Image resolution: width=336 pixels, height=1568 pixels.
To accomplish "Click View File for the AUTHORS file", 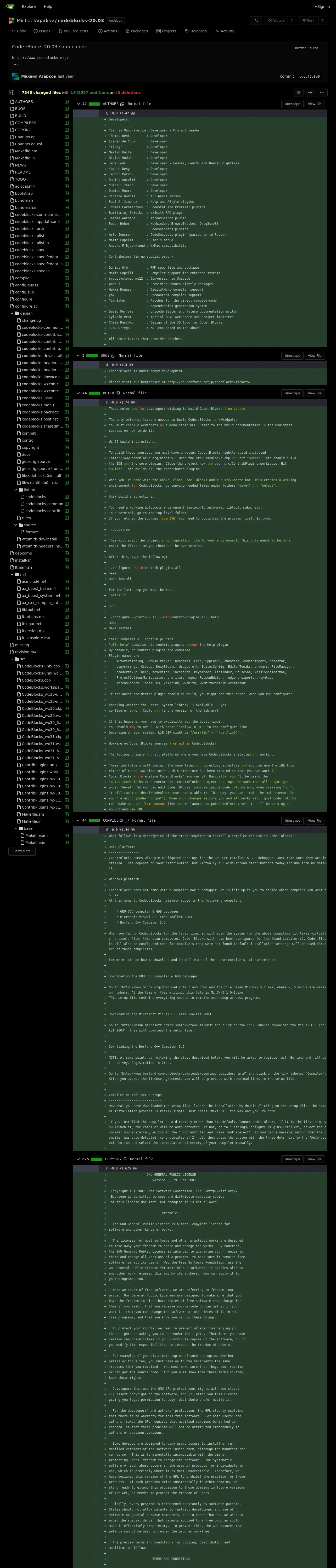I will [x=315, y=104].
